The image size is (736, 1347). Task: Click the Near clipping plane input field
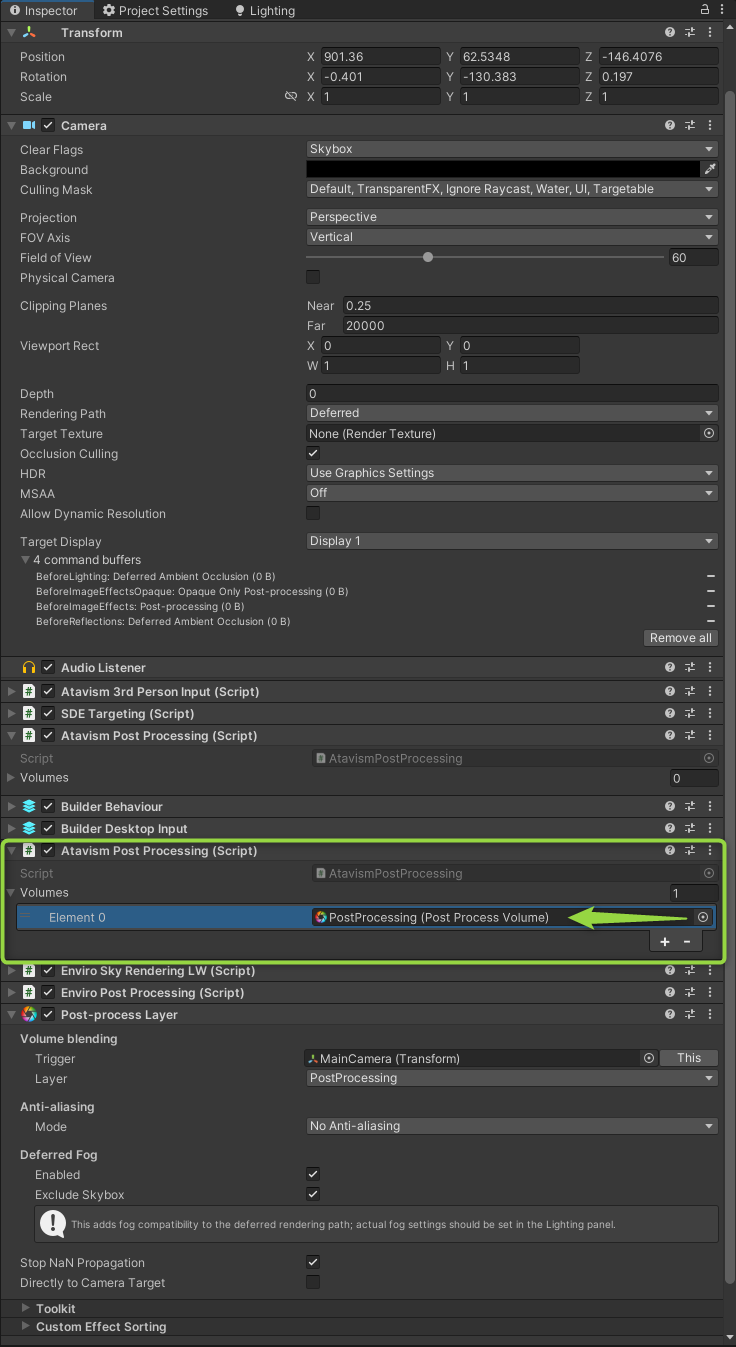click(x=530, y=305)
